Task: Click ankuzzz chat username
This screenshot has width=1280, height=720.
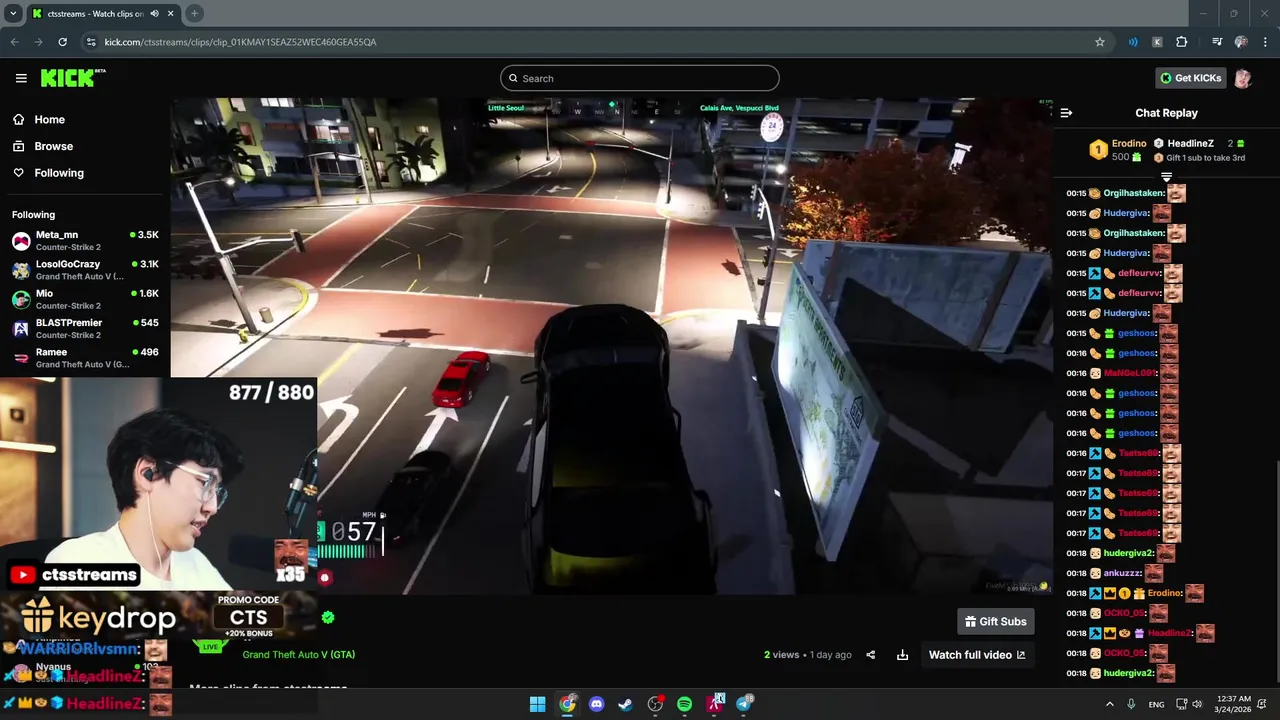Action: click(1122, 573)
